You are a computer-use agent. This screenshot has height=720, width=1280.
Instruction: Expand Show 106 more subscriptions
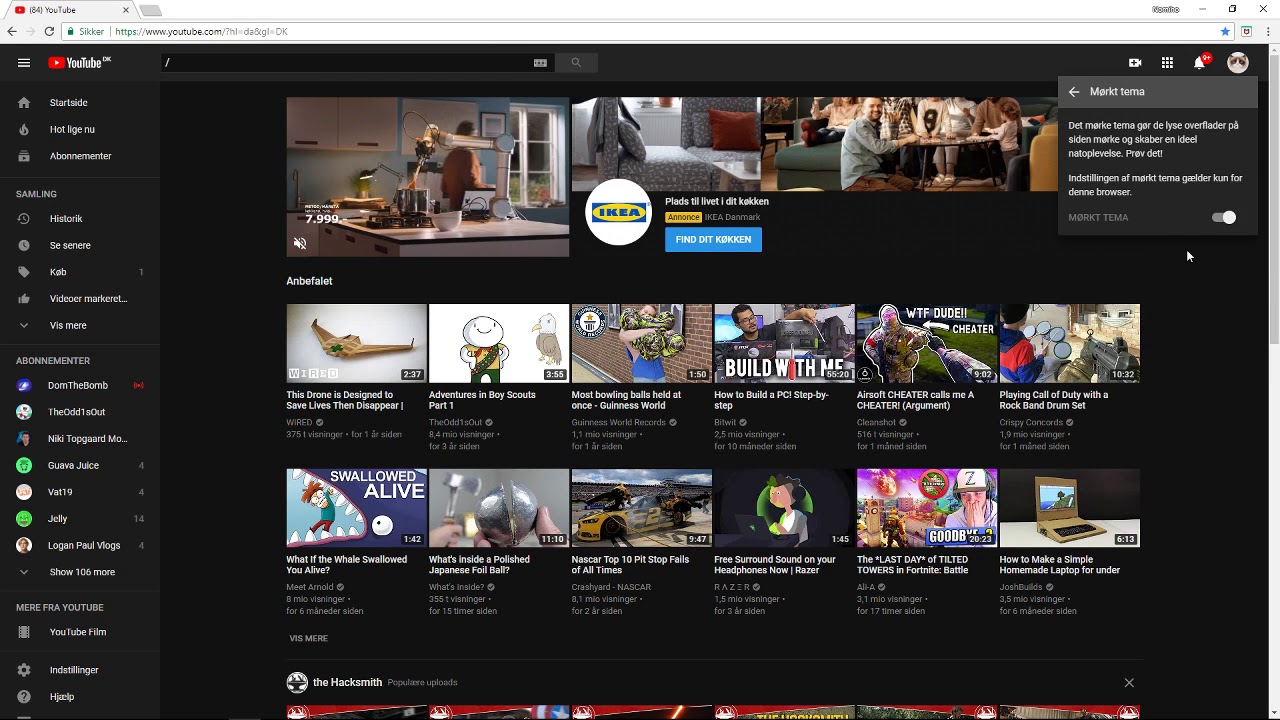tap(80, 572)
